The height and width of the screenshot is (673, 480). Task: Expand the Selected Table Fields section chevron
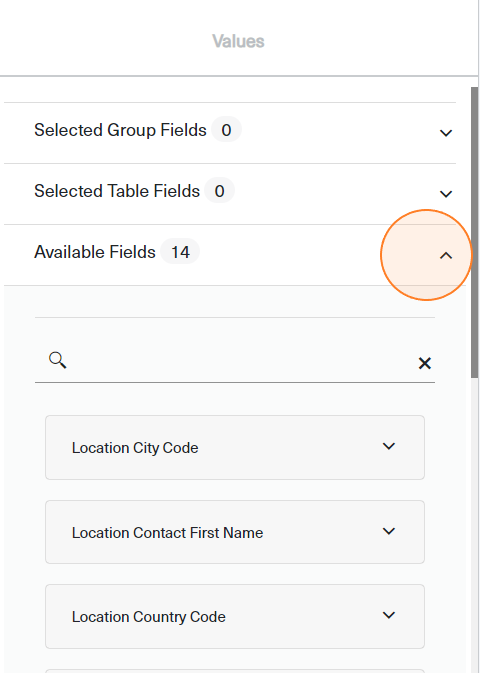coord(446,194)
